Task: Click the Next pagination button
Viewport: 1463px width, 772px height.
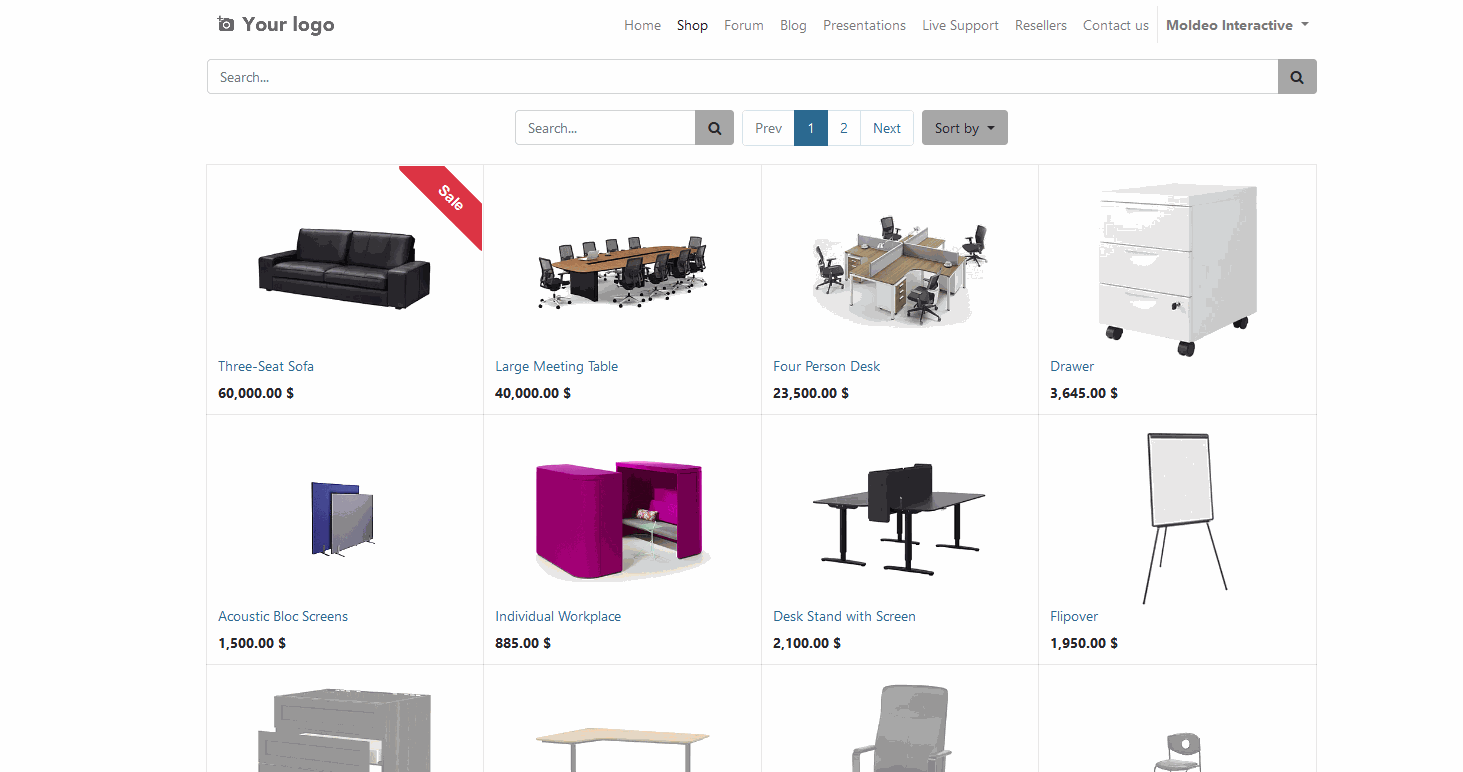Action: click(x=887, y=128)
